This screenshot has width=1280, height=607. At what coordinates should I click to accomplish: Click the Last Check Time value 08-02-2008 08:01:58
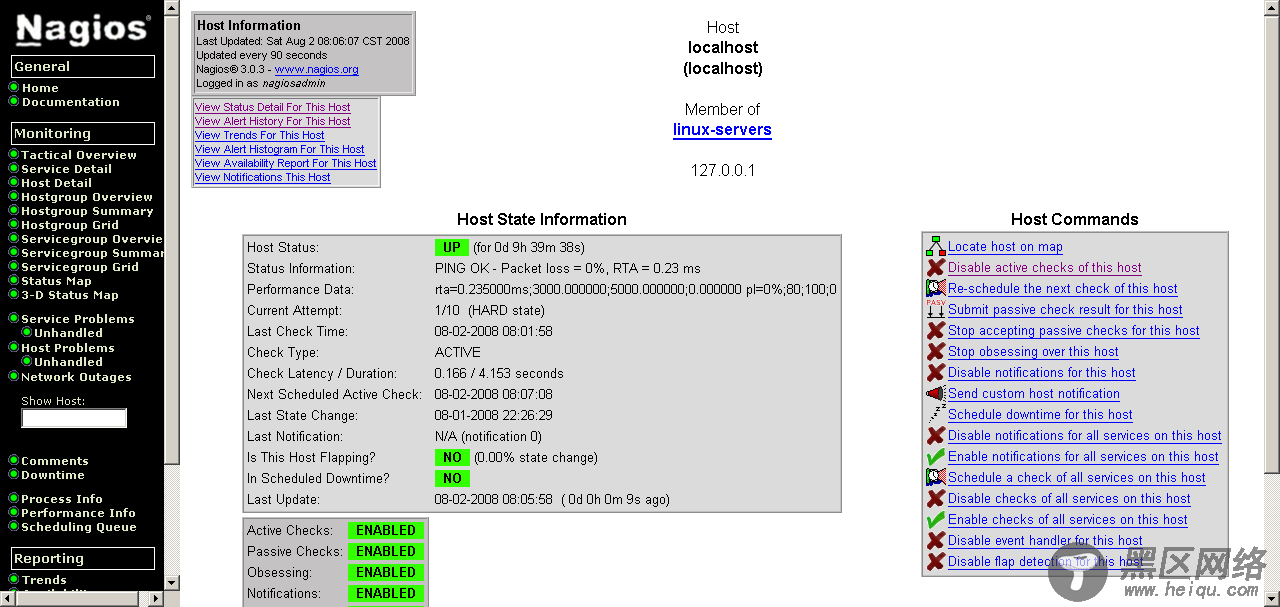click(x=494, y=331)
